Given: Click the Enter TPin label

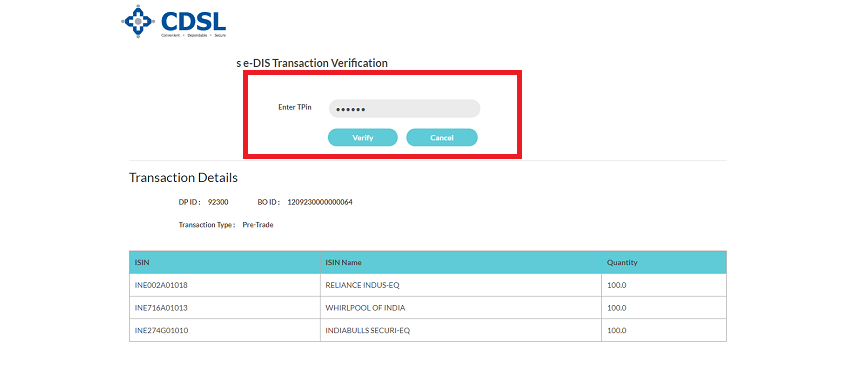Looking at the screenshot, I should (295, 107).
